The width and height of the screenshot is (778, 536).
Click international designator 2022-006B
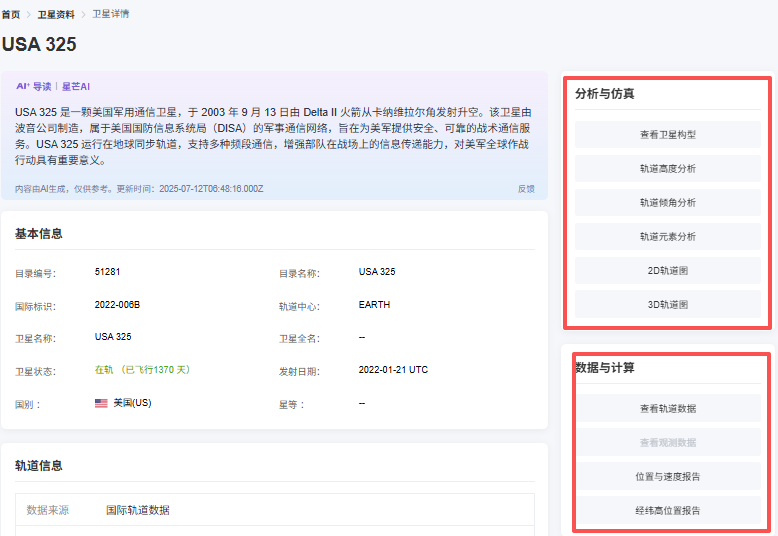coord(117,305)
